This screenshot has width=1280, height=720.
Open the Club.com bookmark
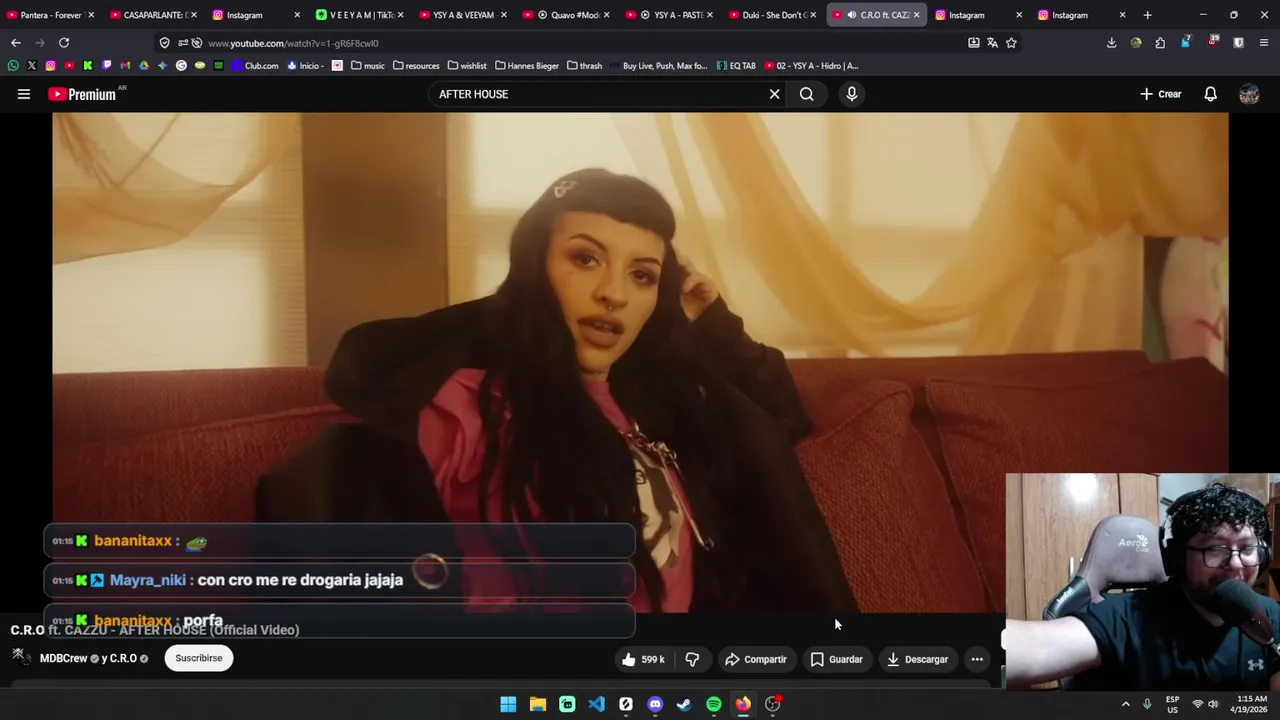pos(255,66)
